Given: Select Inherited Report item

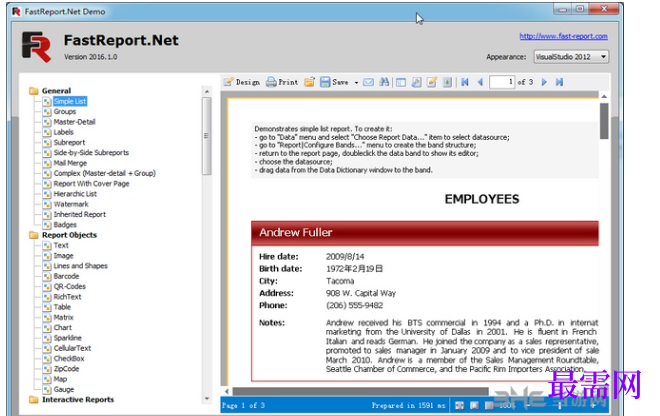Looking at the screenshot, I should (80, 214).
